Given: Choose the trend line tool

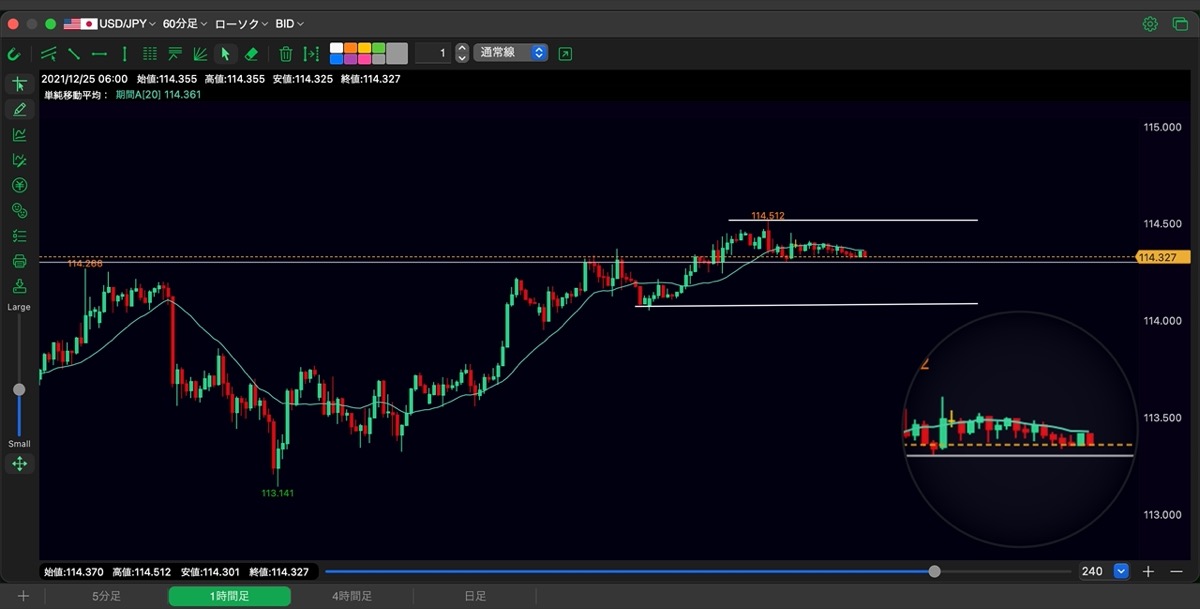Looking at the screenshot, I should pos(74,54).
